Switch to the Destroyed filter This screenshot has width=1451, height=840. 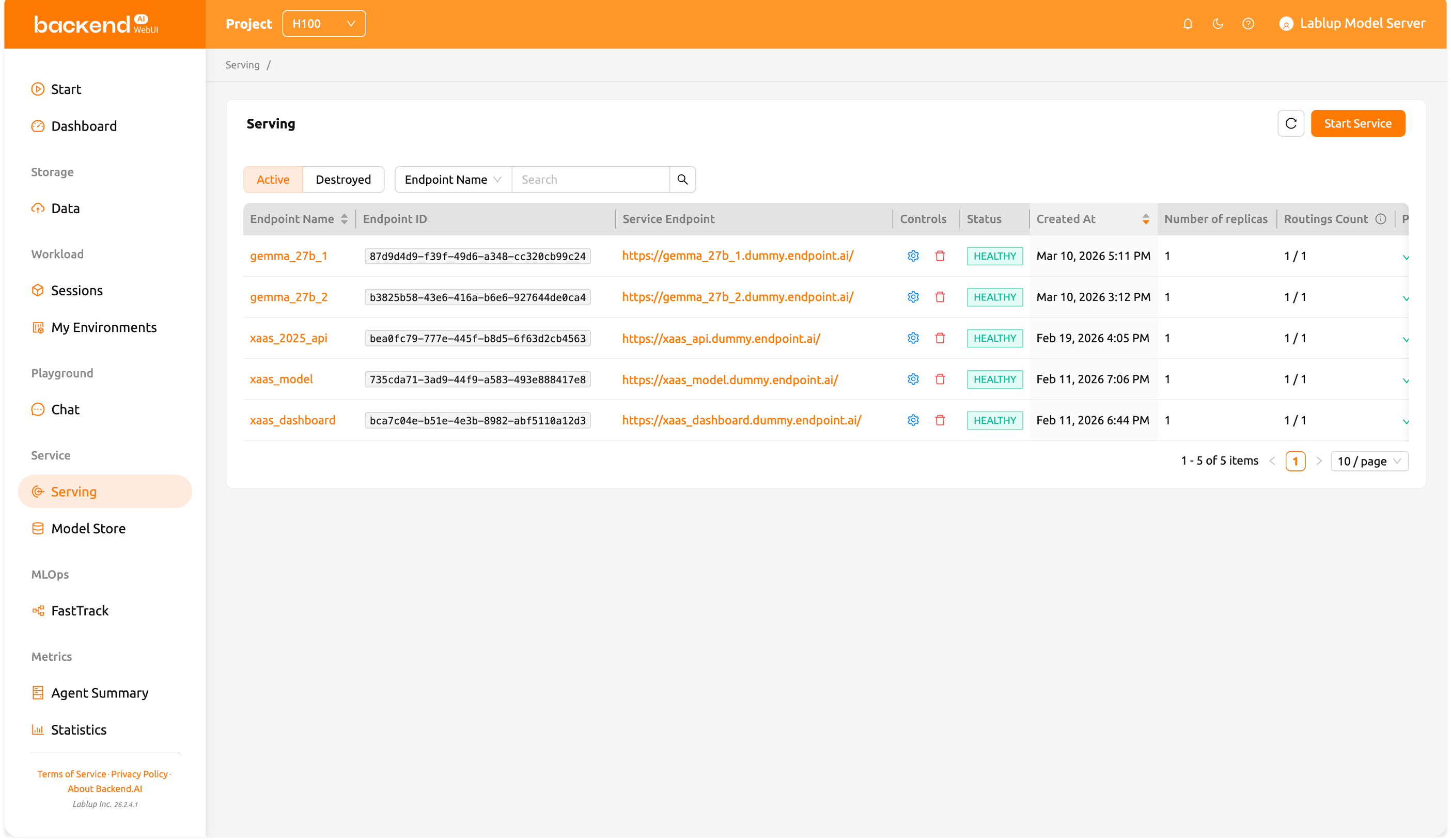coord(343,180)
